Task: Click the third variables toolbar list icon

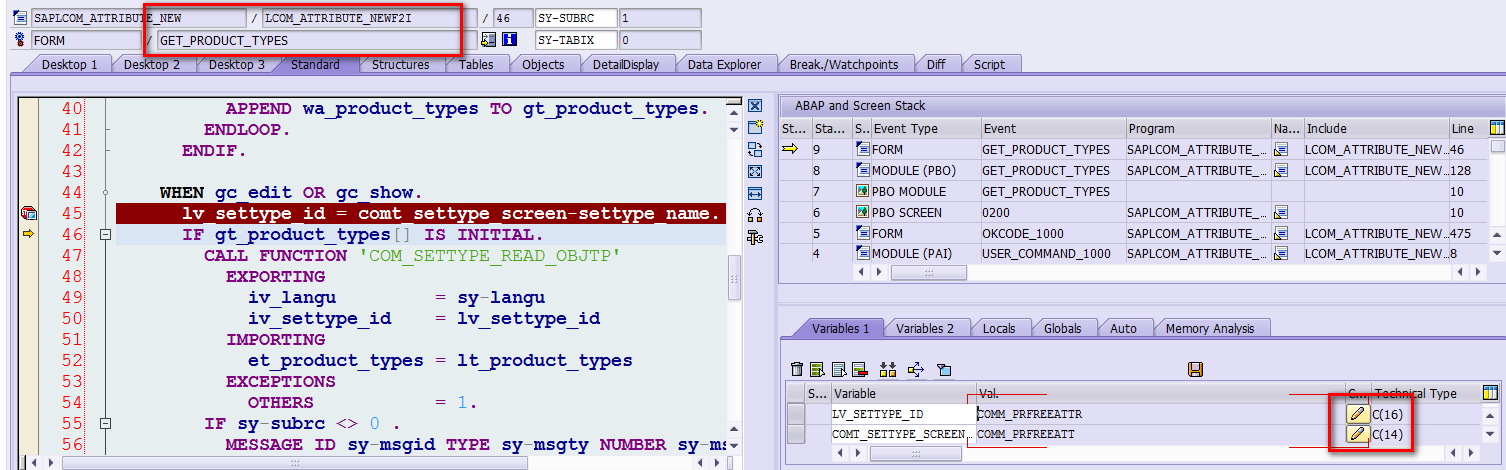Action: (838, 370)
